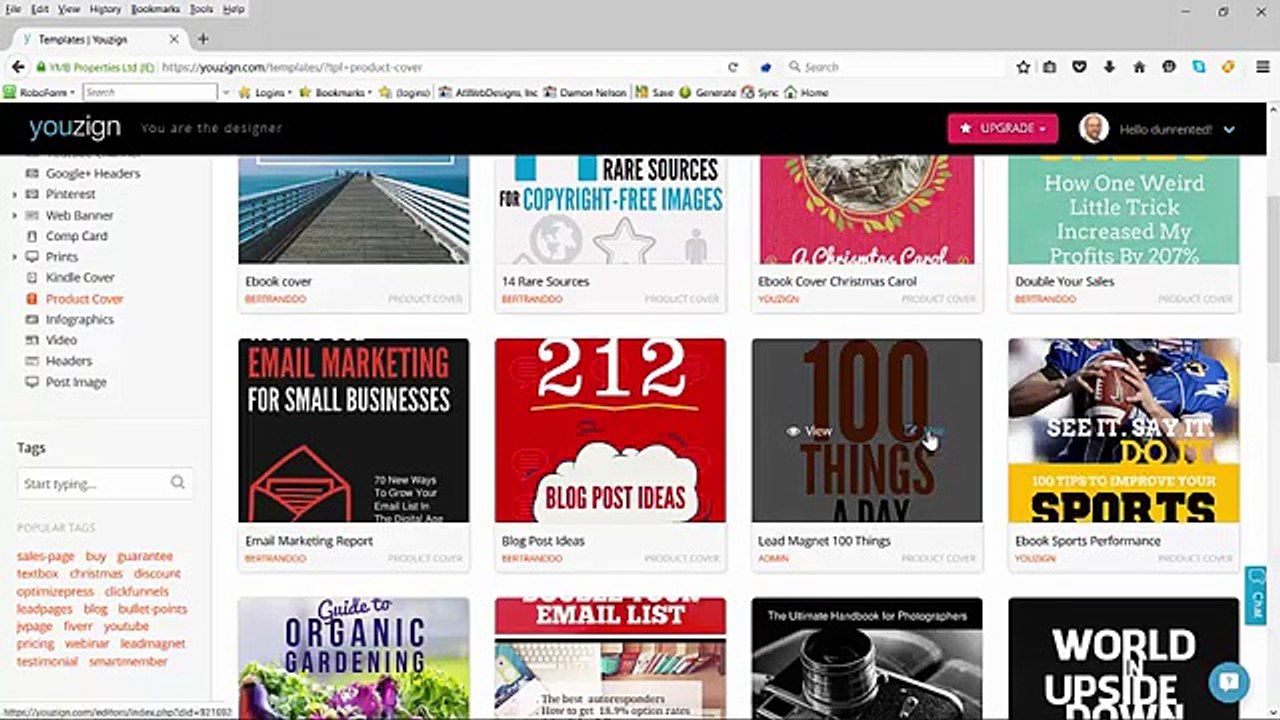The image size is (1280, 720).
Task: Open a new tab with plus button
Action: click(203, 39)
